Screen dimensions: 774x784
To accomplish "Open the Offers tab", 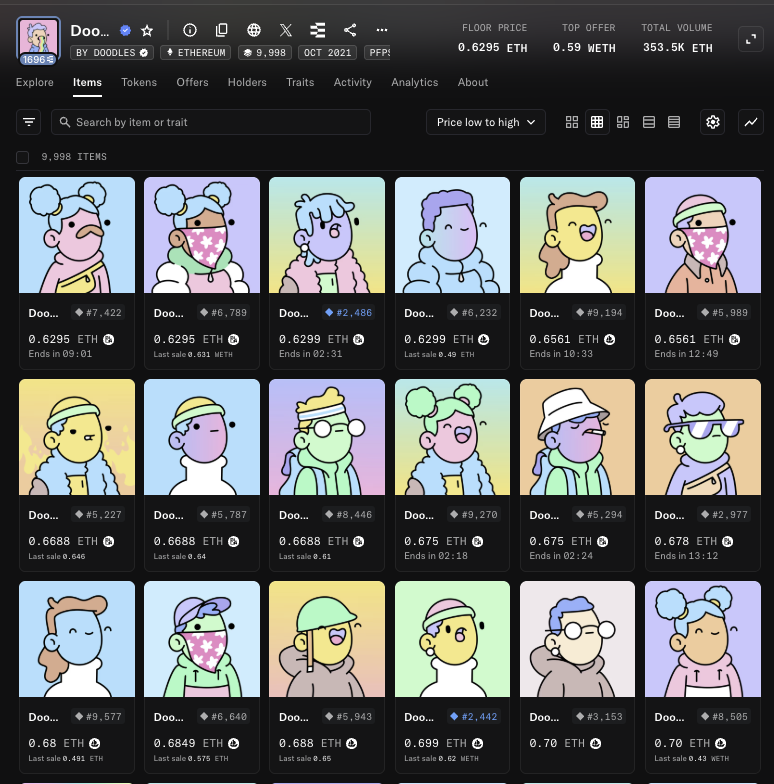I will (x=192, y=82).
